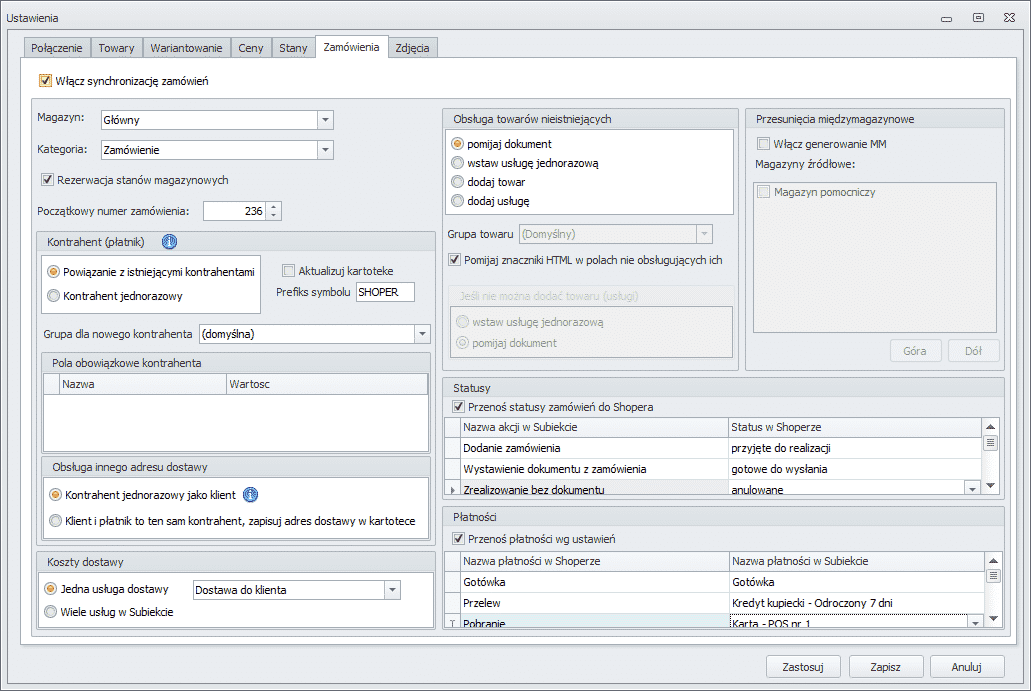Open payment dropdown in the Pobranie row
The height and width of the screenshot is (691, 1031).
(x=976, y=622)
